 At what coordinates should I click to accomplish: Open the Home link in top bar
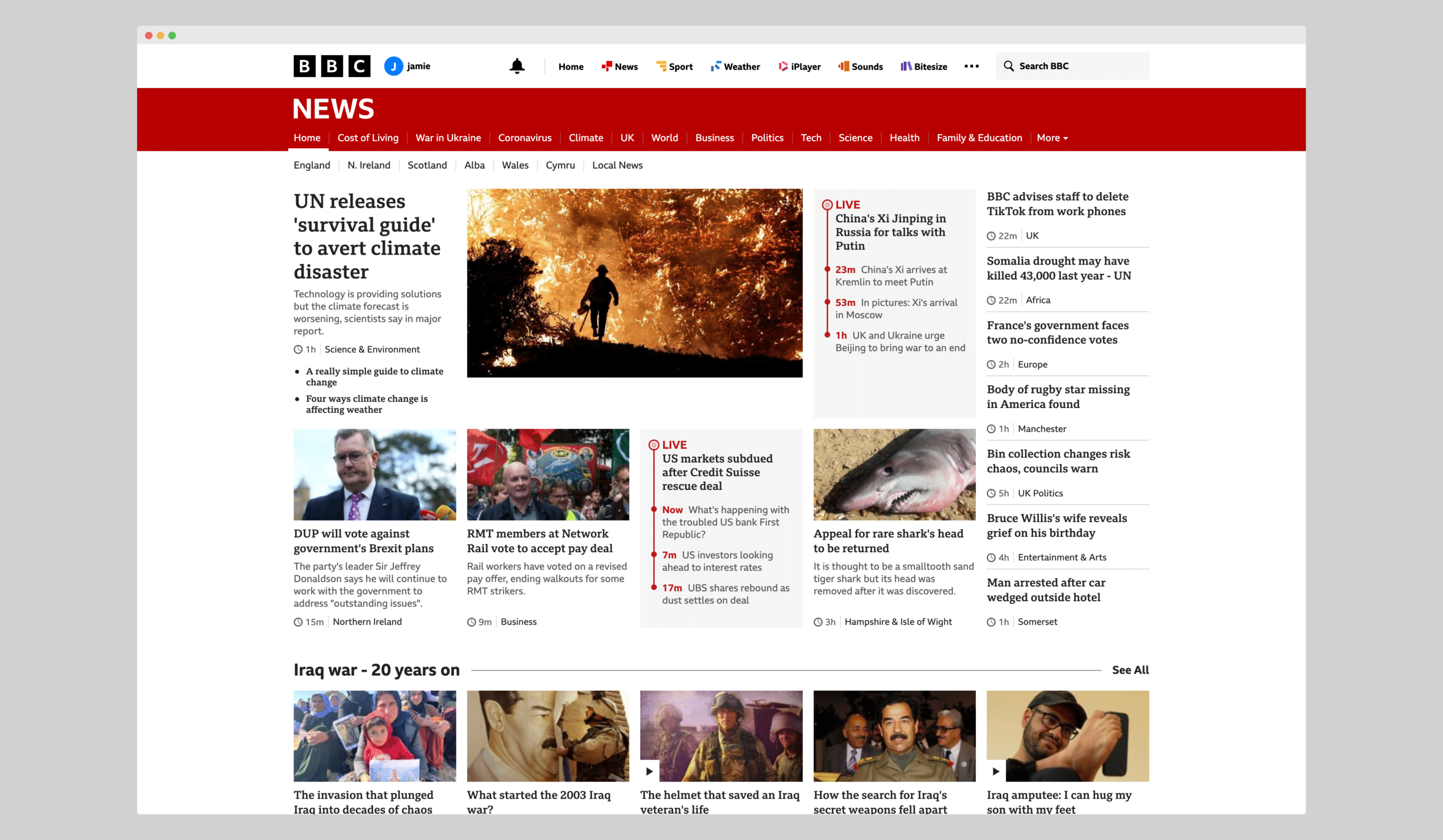pos(571,66)
